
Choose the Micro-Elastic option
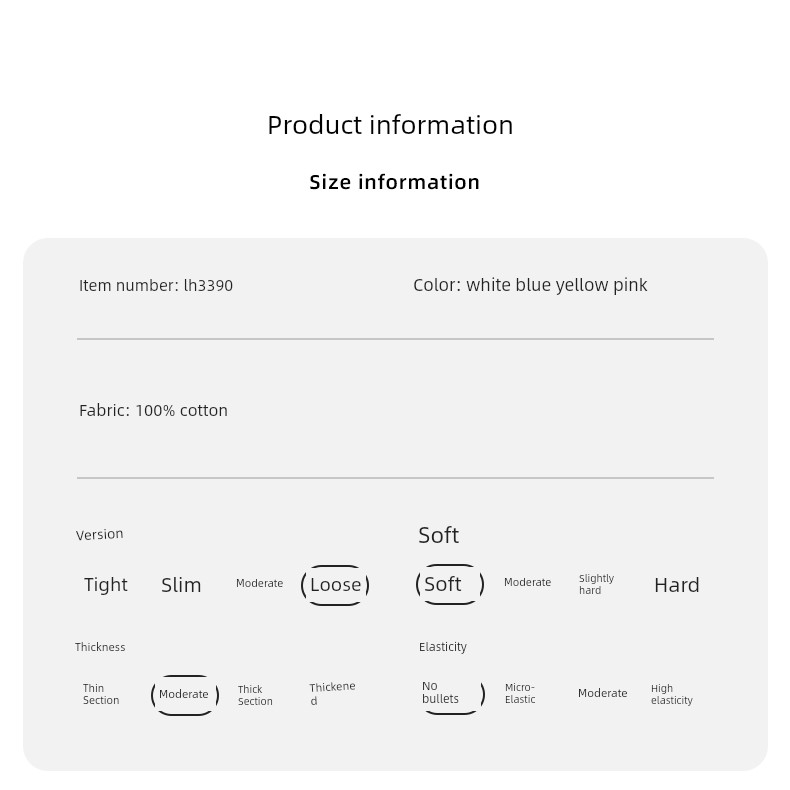click(x=520, y=693)
